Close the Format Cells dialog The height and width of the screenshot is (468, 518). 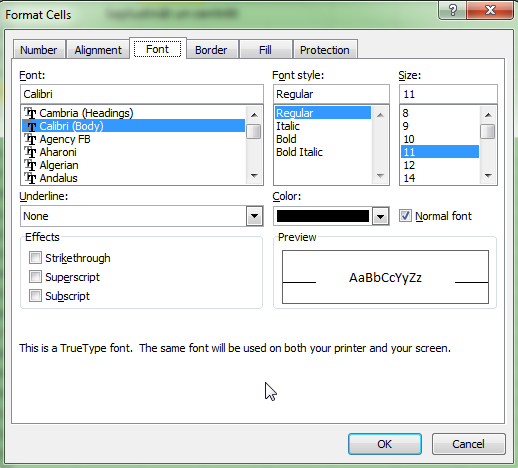click(x=490, y=10)
